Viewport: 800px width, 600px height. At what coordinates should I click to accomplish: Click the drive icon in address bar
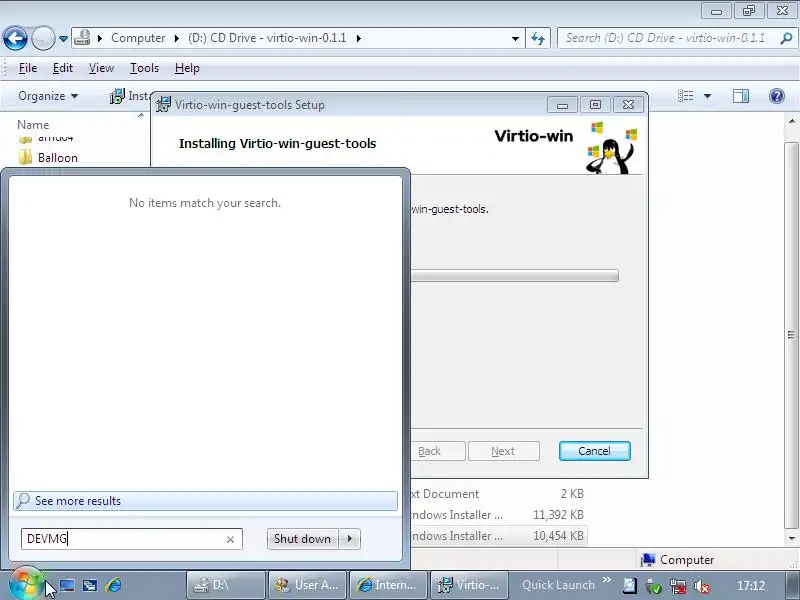[x=82, y=38]
